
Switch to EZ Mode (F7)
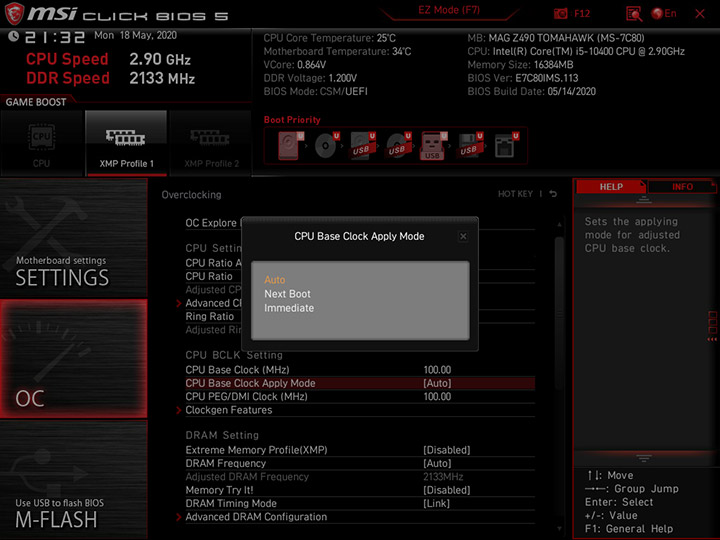(449, 10)
